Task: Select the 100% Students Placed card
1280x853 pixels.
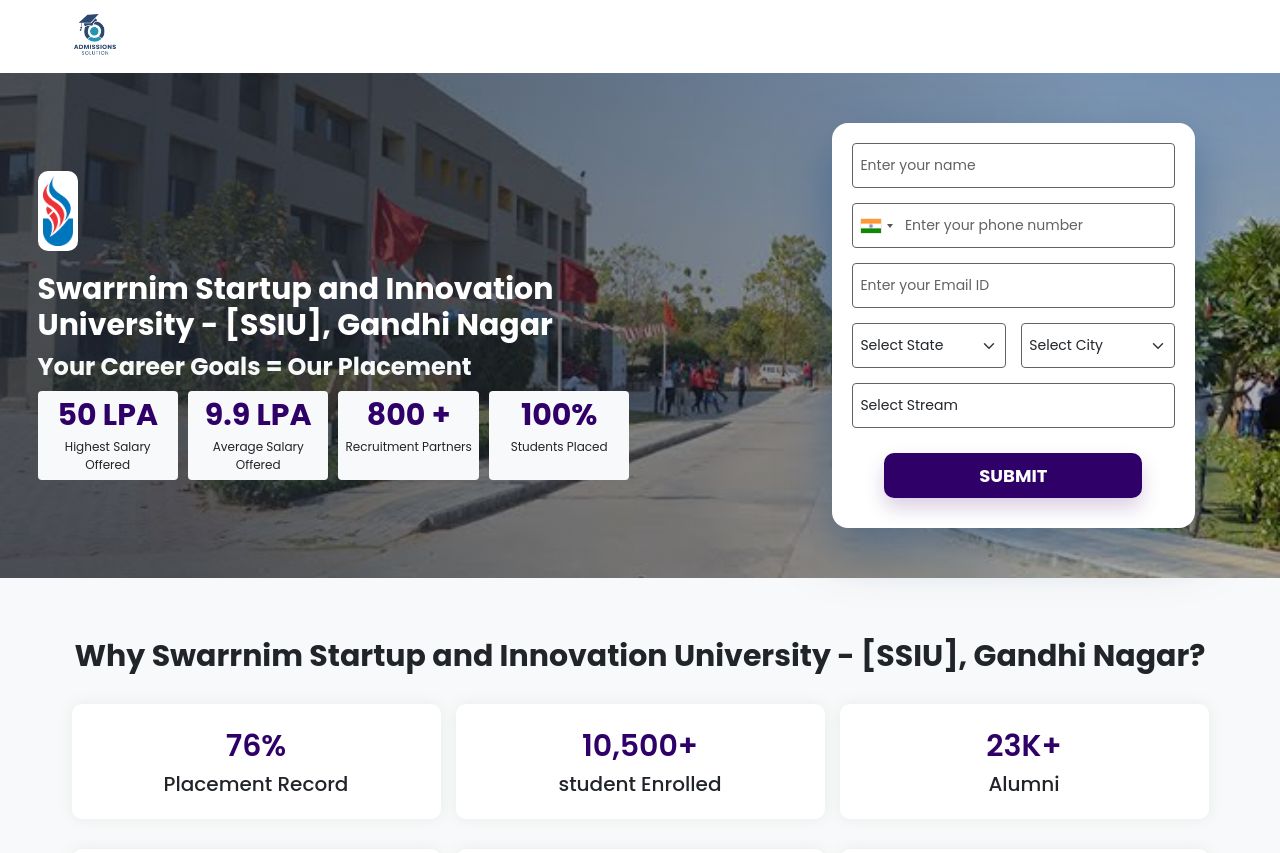Action: pyautogui.click(x=559, y=436)
